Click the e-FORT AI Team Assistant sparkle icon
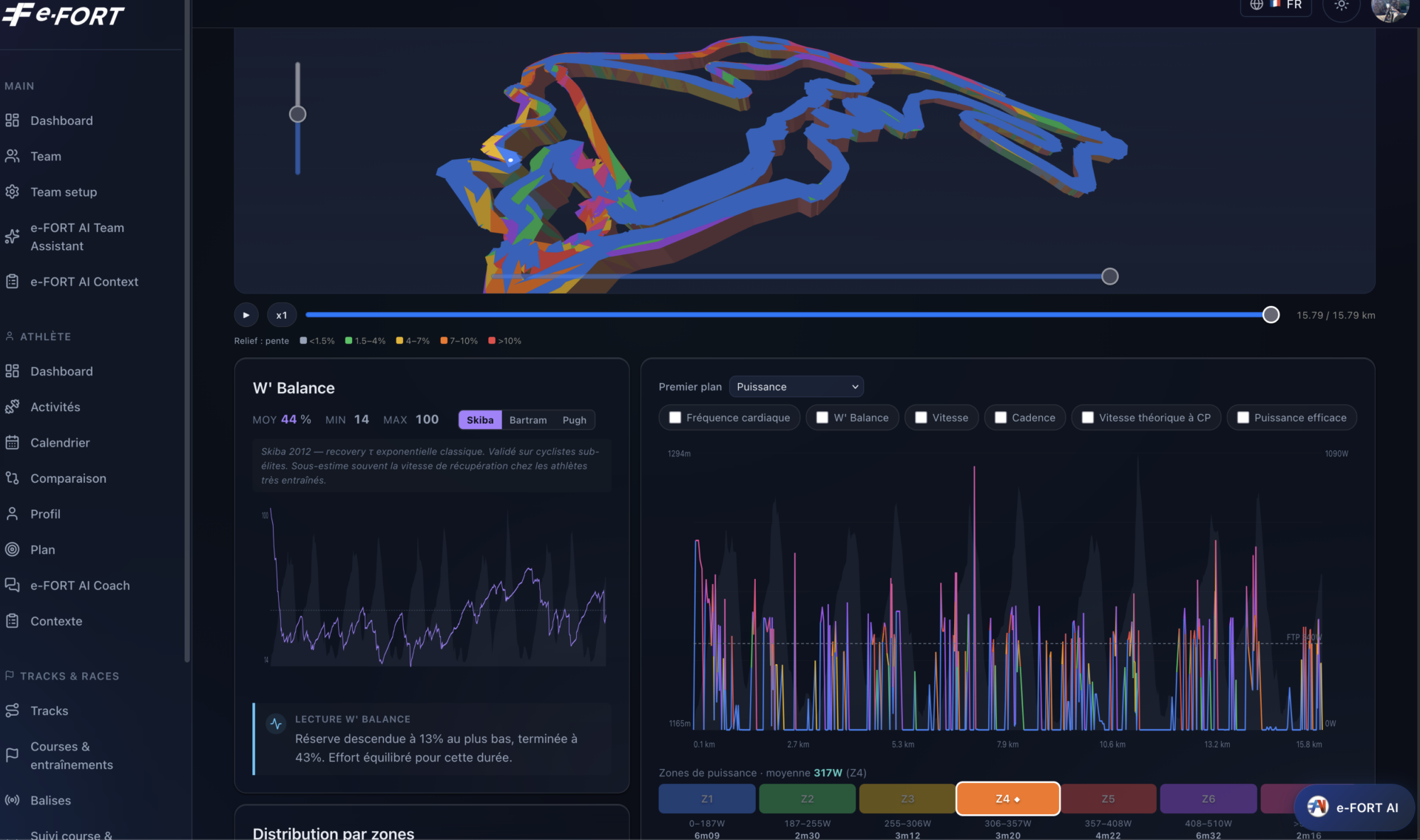The image size is (1420, 840). pyautogui.click(x=12, y=237)
